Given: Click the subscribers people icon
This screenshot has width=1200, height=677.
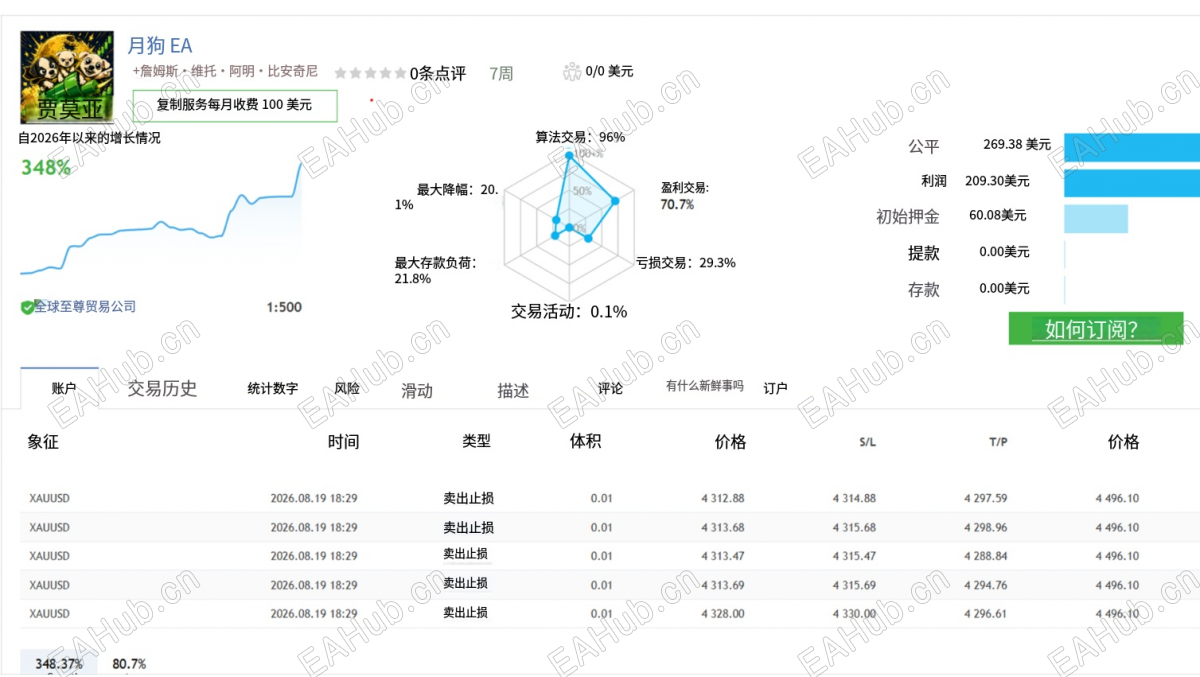Looking at the screenshot, I should [572, 72].
